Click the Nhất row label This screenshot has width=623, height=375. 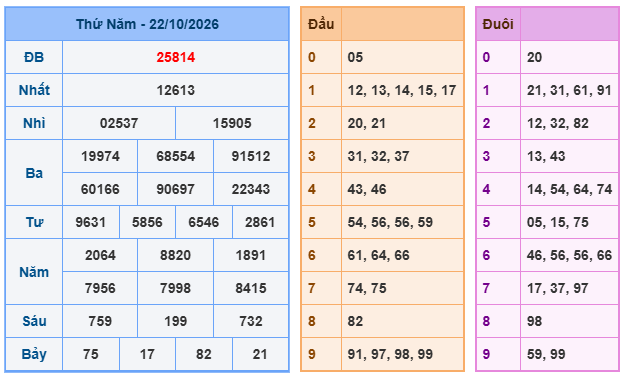point(34,90)
